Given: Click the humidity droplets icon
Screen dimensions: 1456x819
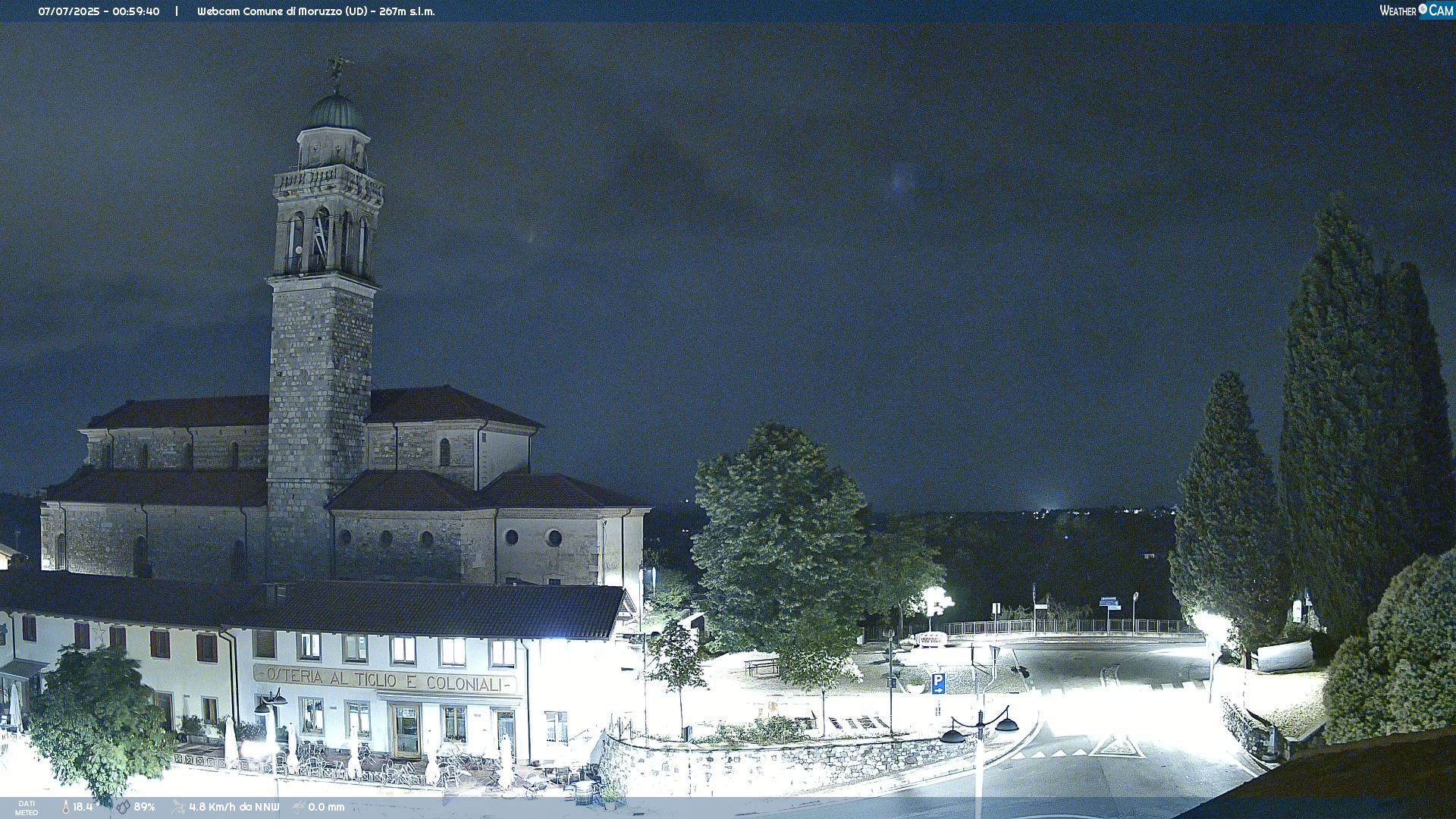Looking at the screenshot, I should coord(123,807).
